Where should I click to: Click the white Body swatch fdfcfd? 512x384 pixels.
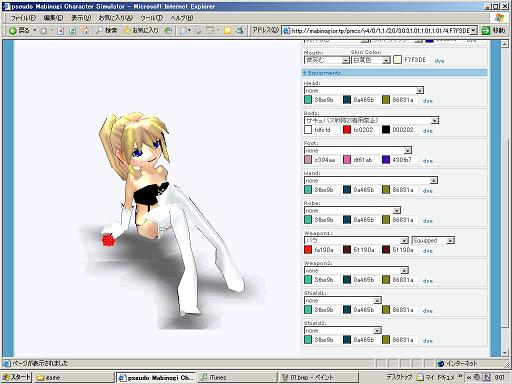pos(308,130)
